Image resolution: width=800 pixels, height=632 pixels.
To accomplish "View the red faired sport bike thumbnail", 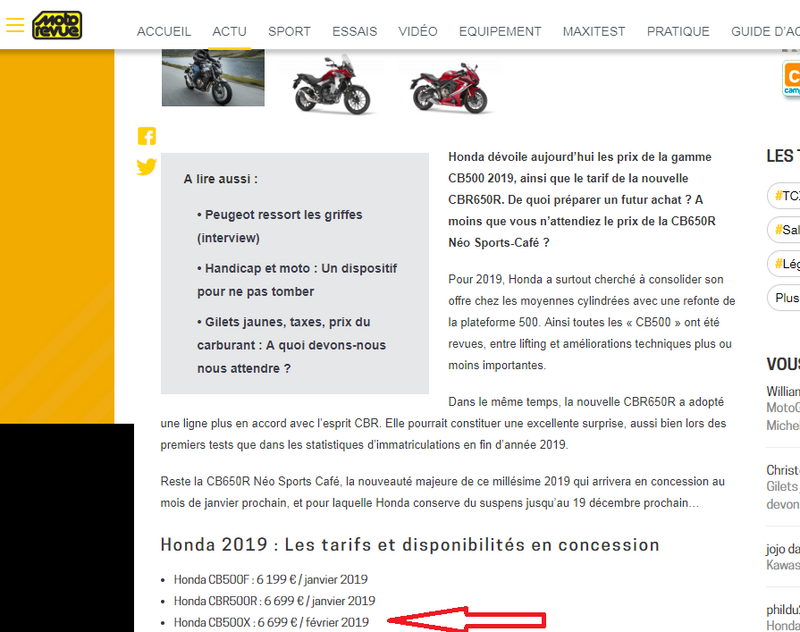I will coord(451,87).
